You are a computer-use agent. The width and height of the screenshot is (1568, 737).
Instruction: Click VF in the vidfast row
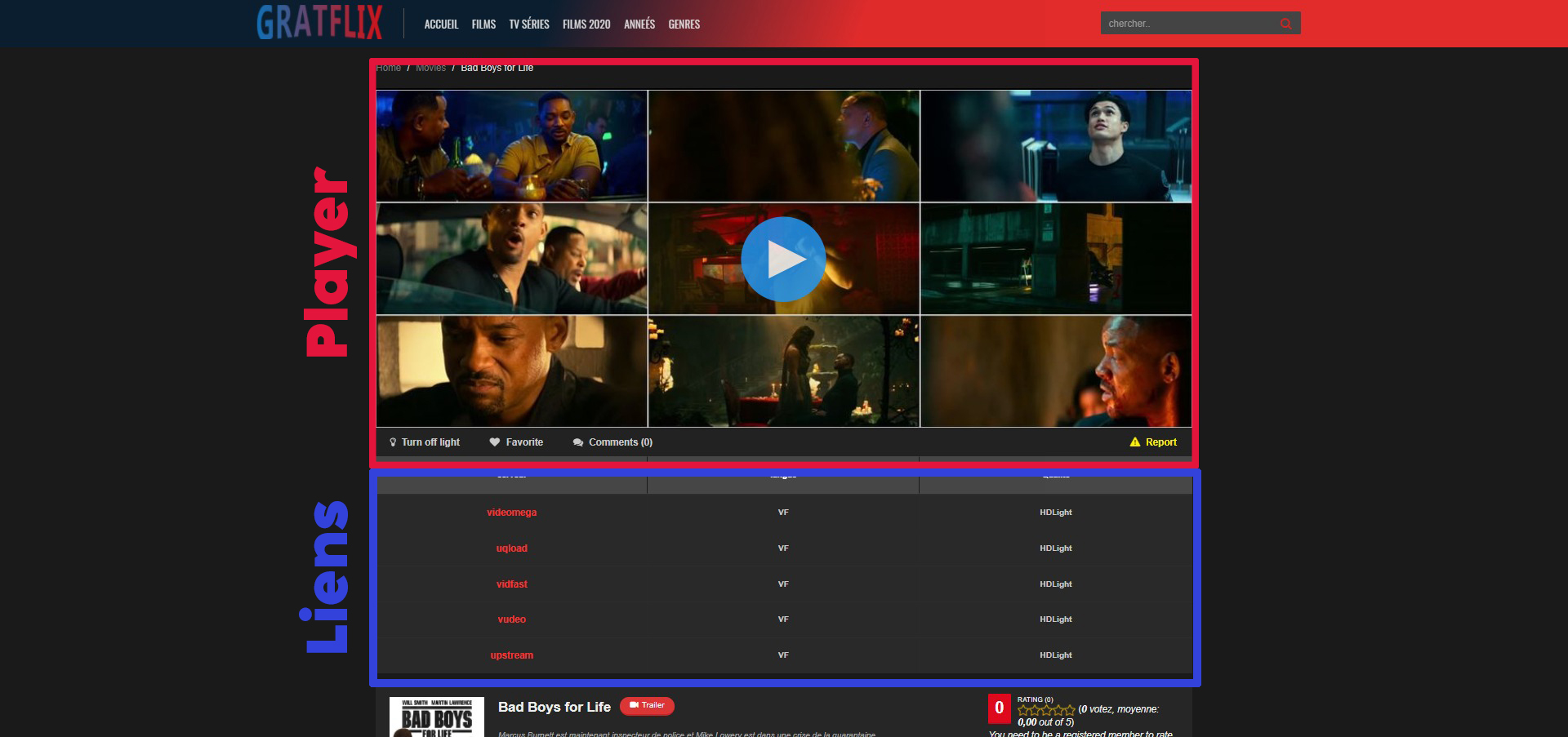pyautogui.click(x=783, y=584)
